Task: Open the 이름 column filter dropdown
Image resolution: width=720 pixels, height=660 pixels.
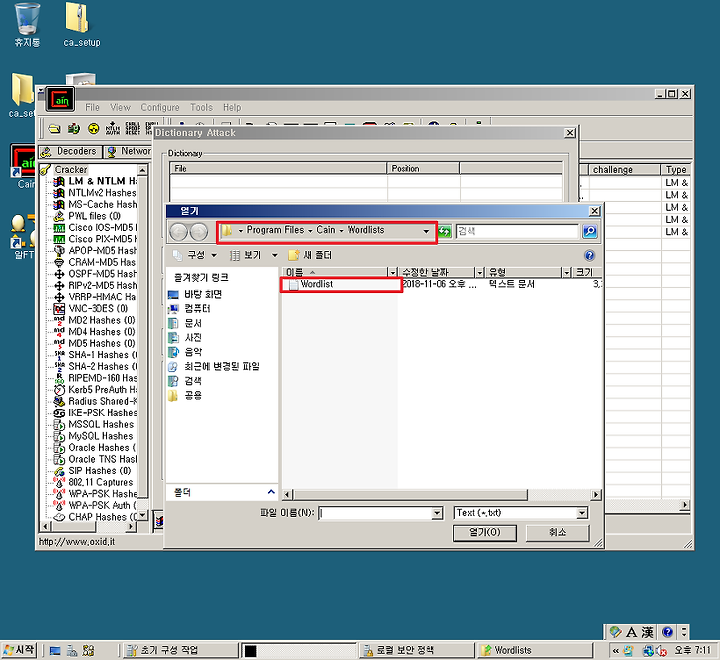Action: (x=393, y=272)
